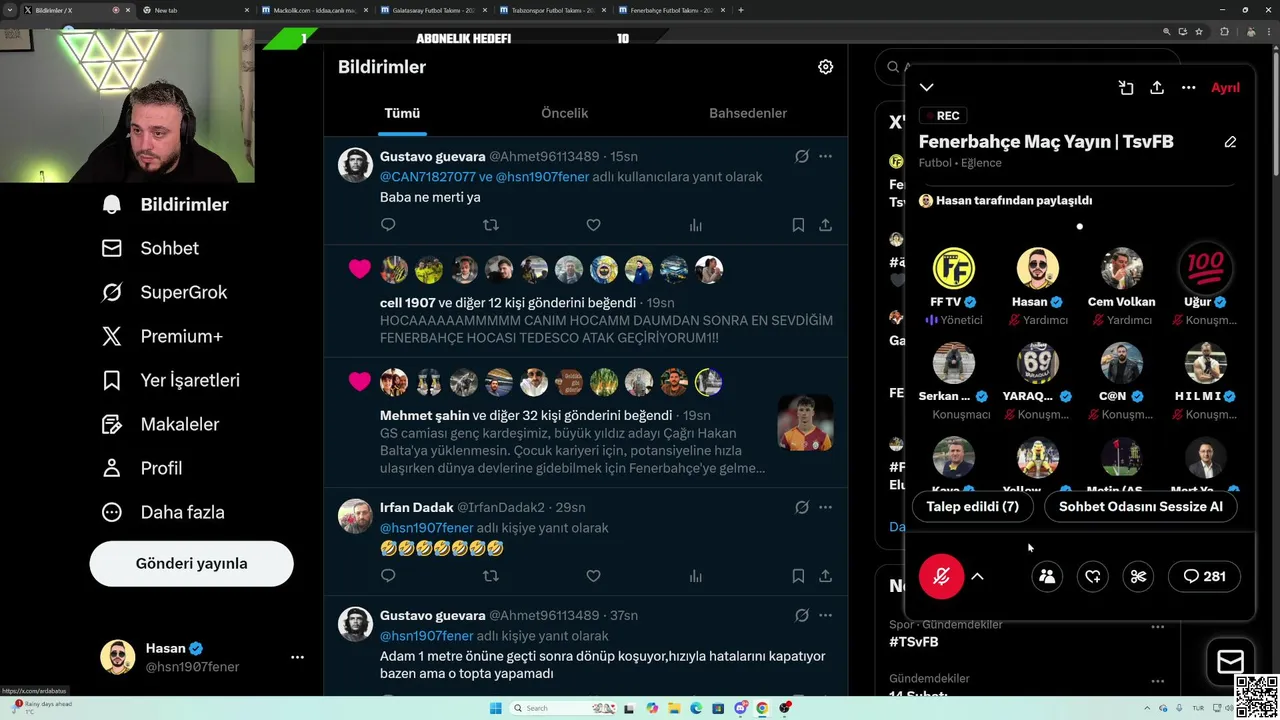Open more options for #TSvFB trend
Viewport: 1280px width, 720px height.
pyautogui.click(x=1157, y=627)
